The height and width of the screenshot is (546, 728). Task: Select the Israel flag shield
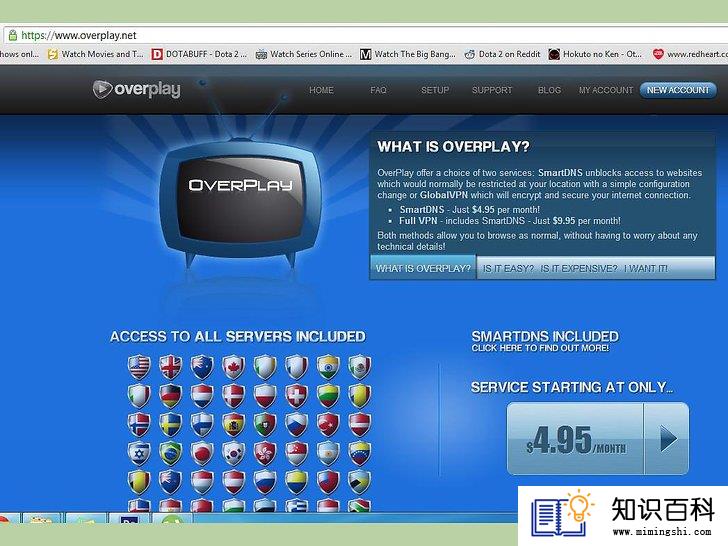click(x=139, y=454)
